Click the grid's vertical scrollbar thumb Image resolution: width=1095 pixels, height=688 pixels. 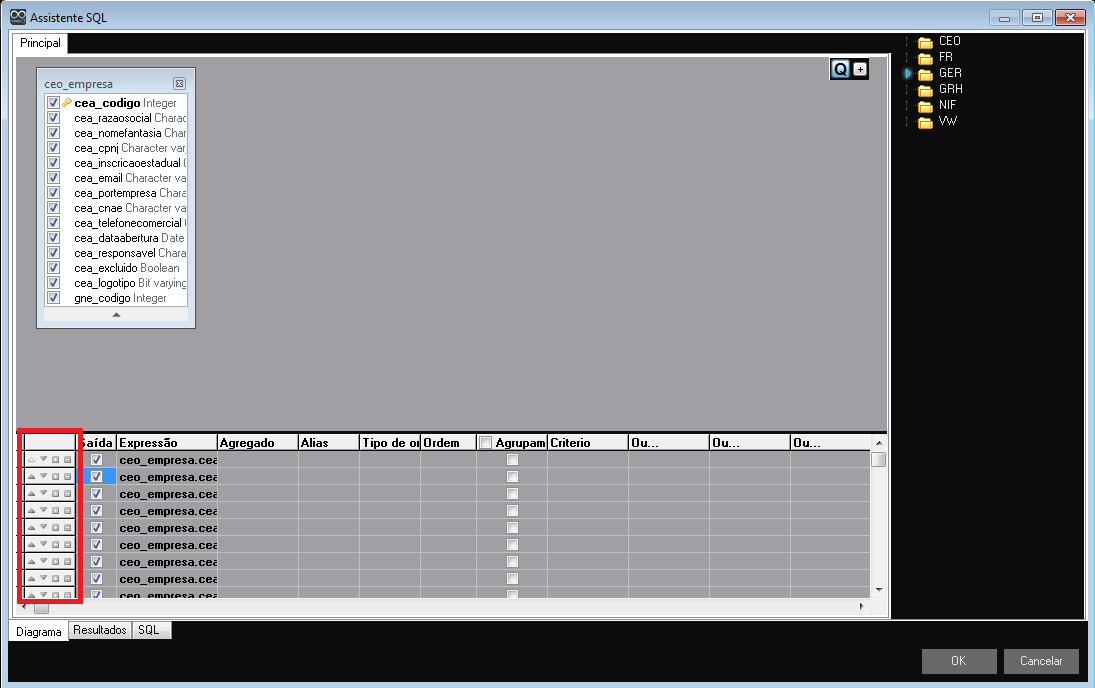click(877, 460)
